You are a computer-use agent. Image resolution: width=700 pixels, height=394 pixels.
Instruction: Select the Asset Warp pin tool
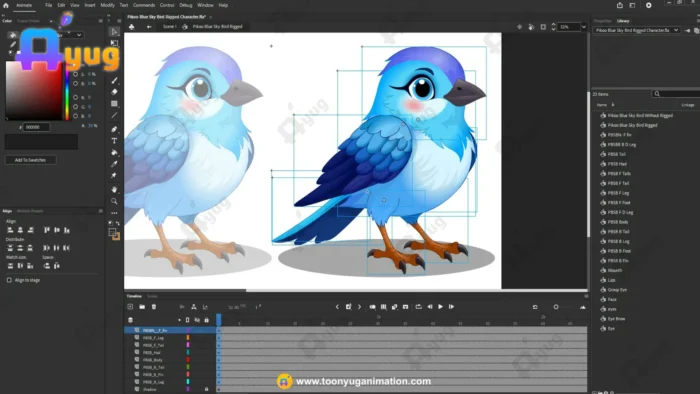click(114, 175)
